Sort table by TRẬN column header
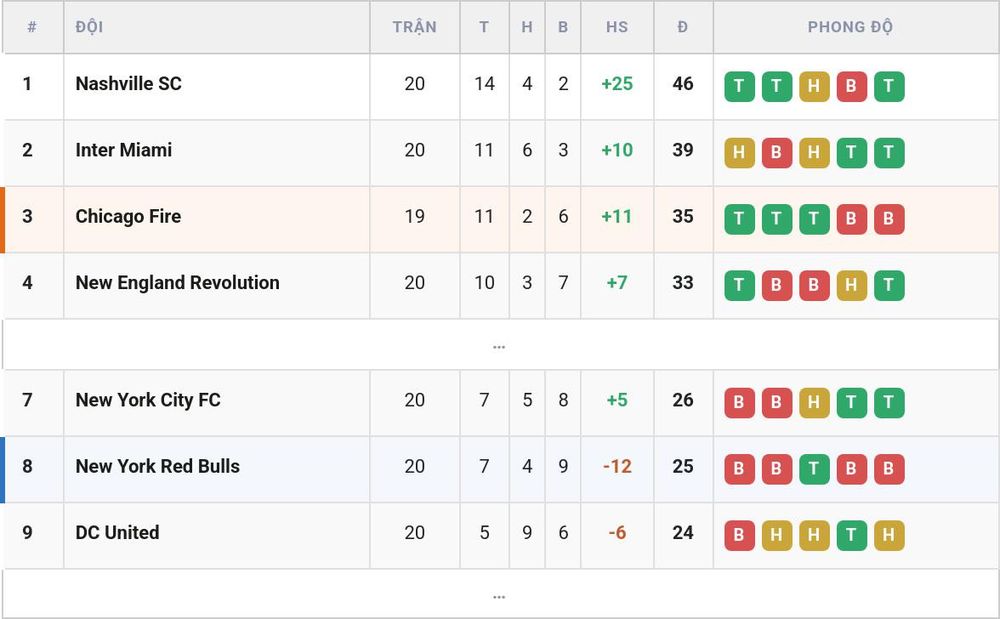 (415, 27)
